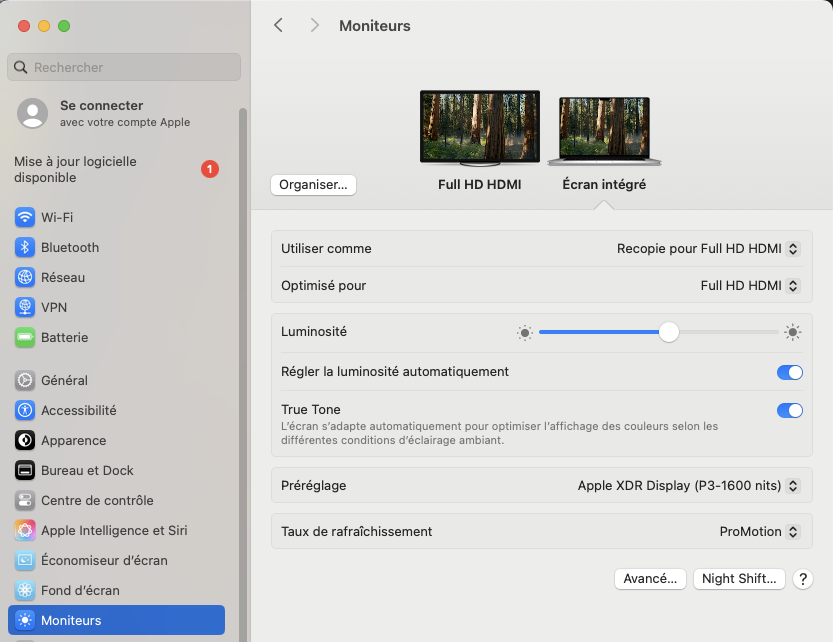
Task: Open Économiseur d'écran section
Action: (104, 560)
